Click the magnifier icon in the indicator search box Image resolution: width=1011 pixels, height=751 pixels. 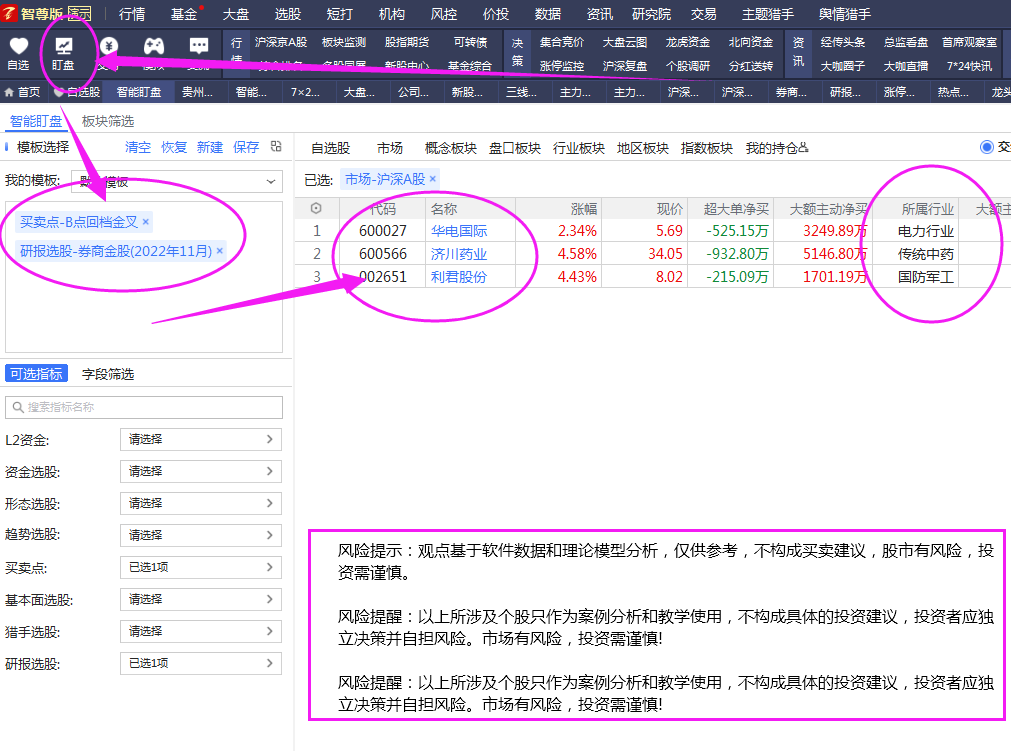pos(18,407)
